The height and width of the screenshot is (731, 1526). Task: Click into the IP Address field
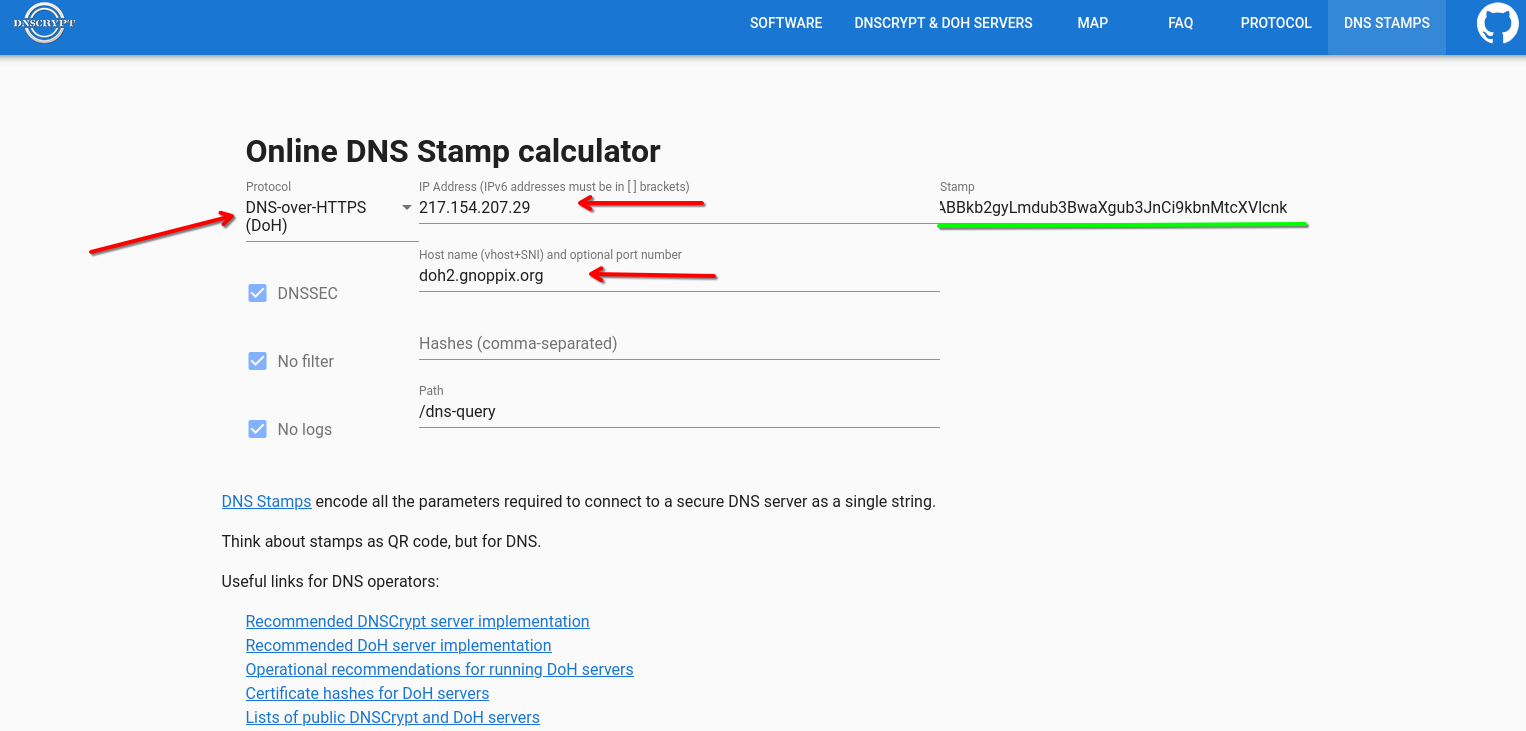pyautogui.click(x=678, y=208)
